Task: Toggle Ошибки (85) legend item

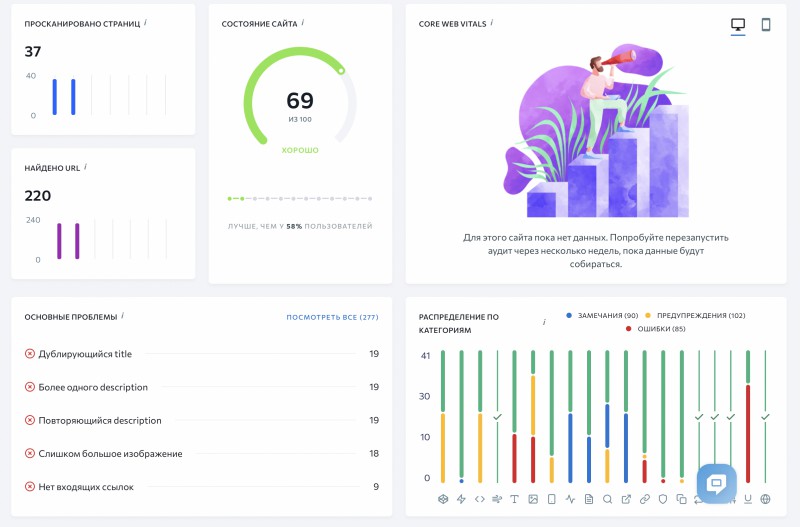Action: [656, 329]
